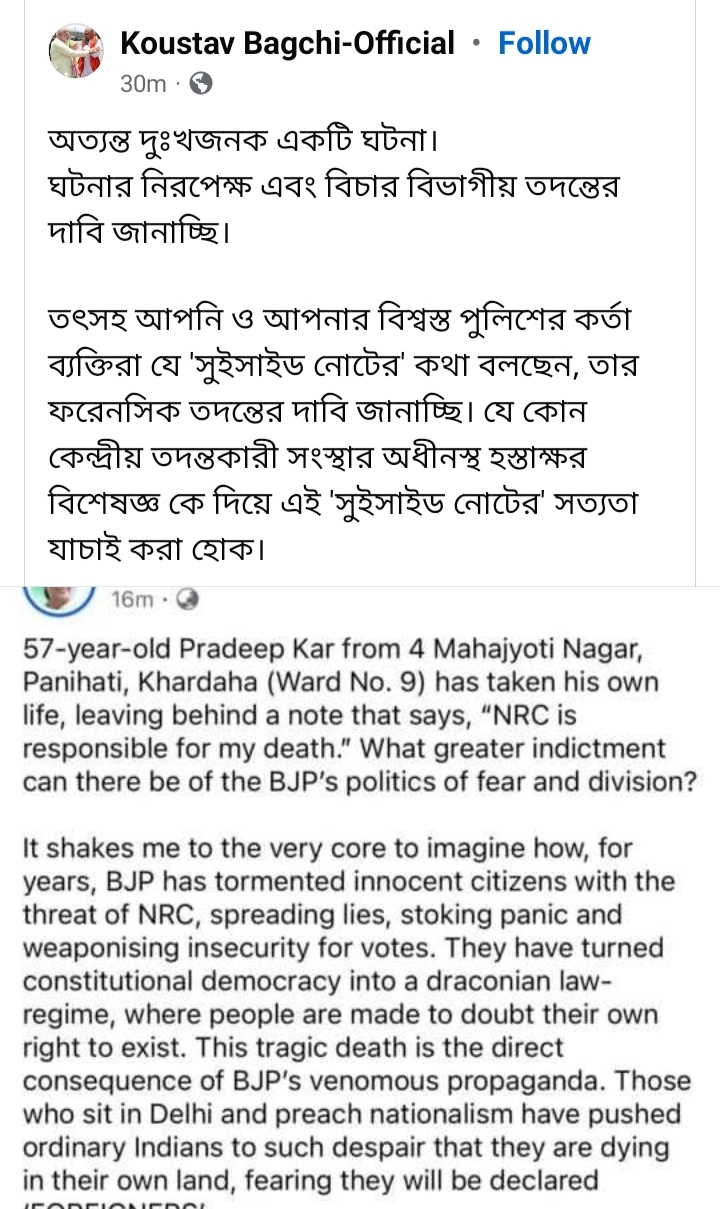Click the Koustav Bagchi-Official page name

(287, 43)
